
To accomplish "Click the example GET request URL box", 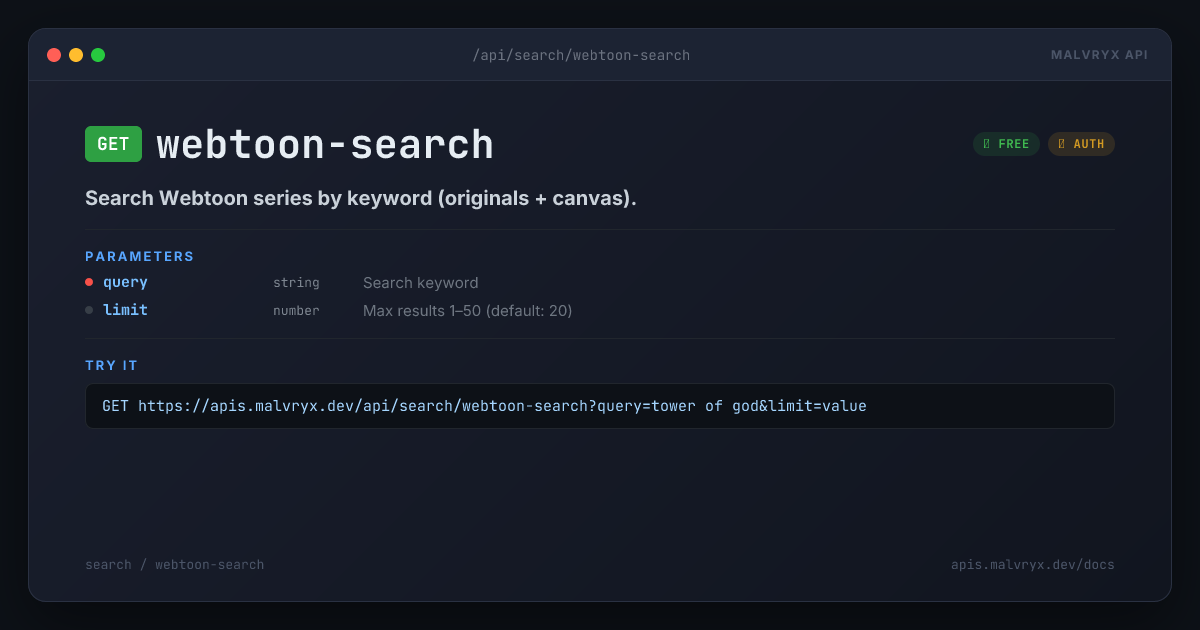I will pos(600,406).
